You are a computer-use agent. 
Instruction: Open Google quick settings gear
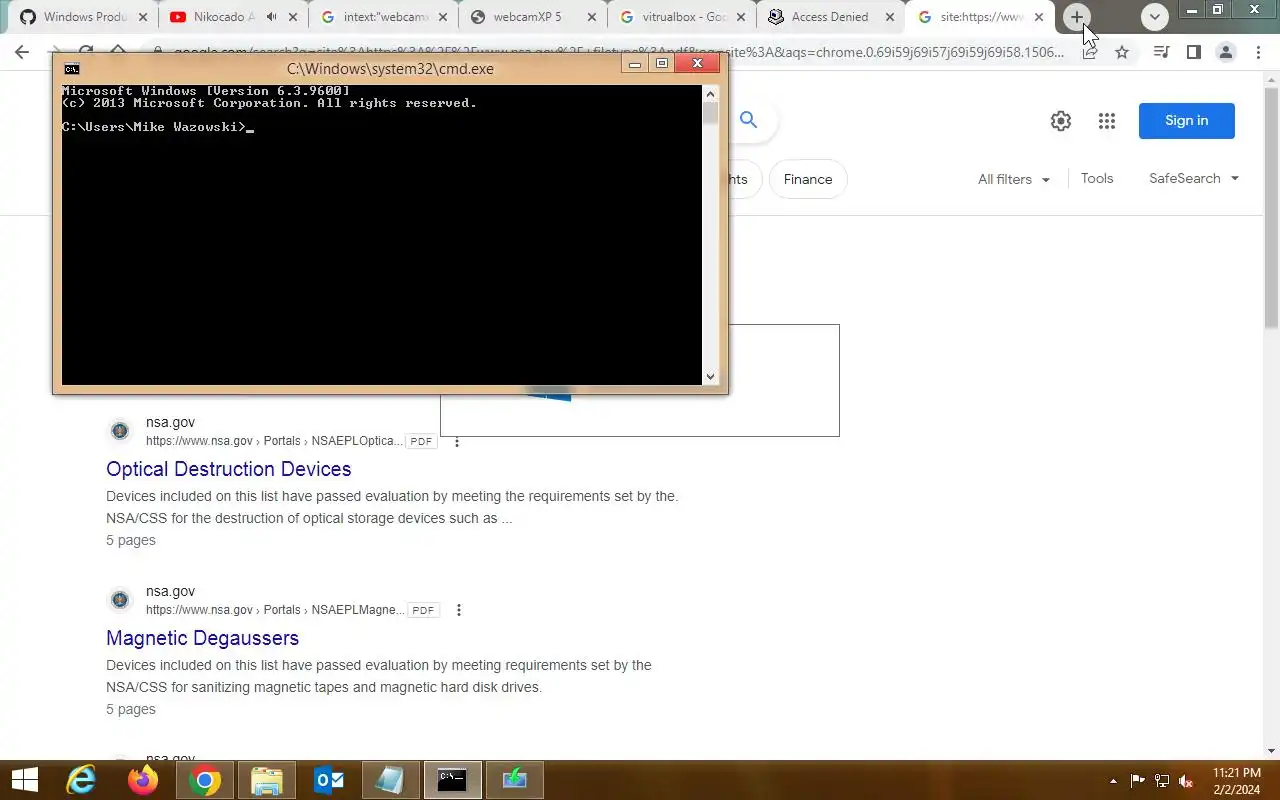point(1061,121)
